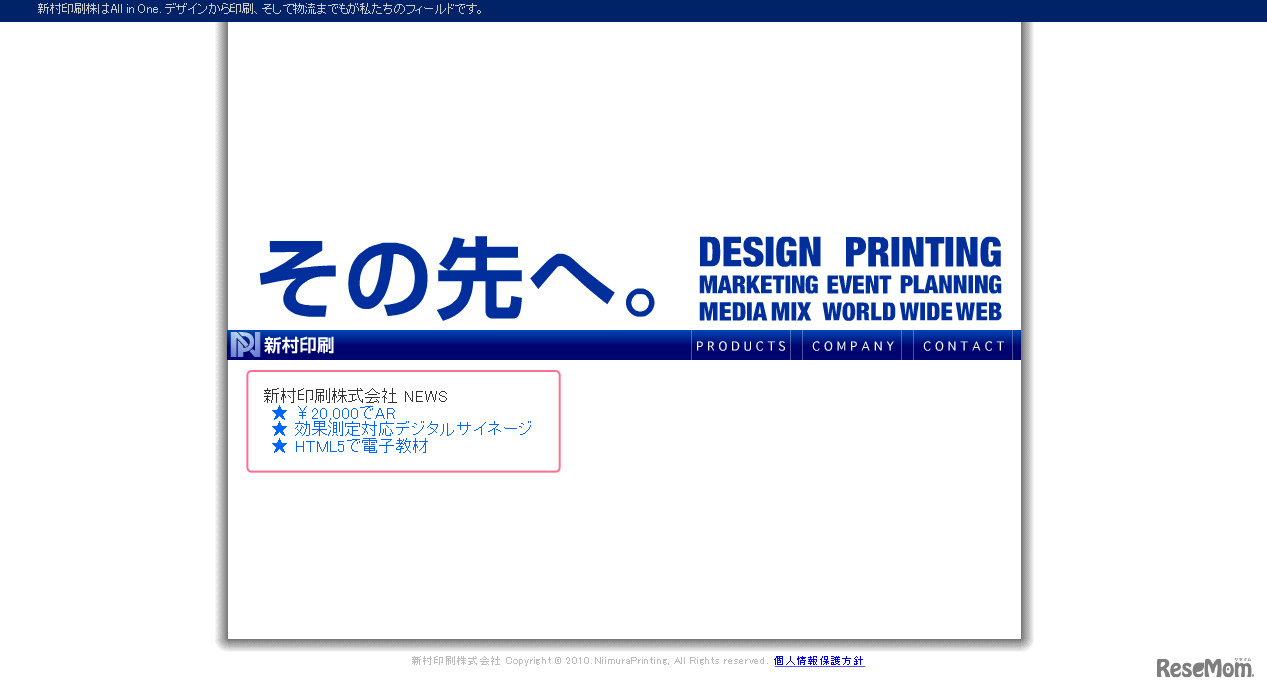Click the MEDIA MIX WORLD WIDE WEB text
This screenshot has height=691, width=1267.
tap(850, 311)
